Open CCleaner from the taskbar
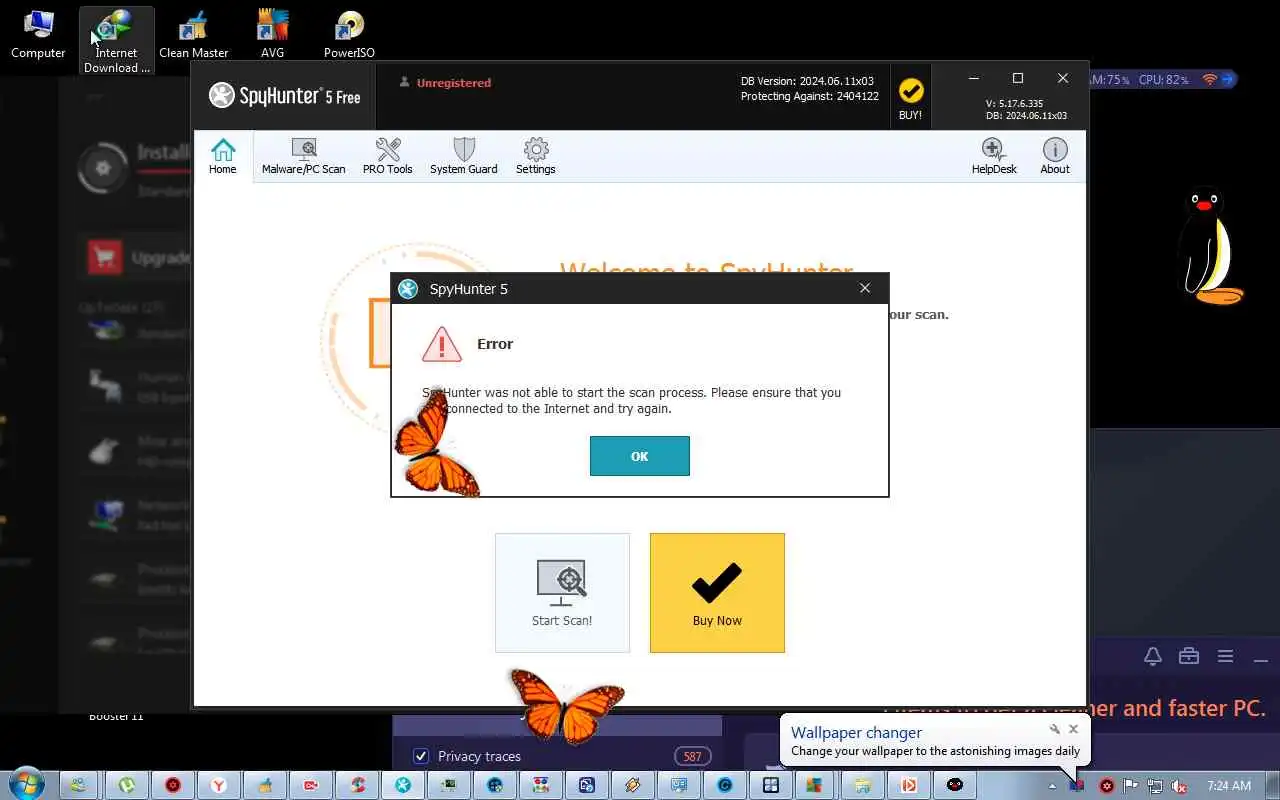The width and height of the screenshot is (1280, 800). coord(357,785)
